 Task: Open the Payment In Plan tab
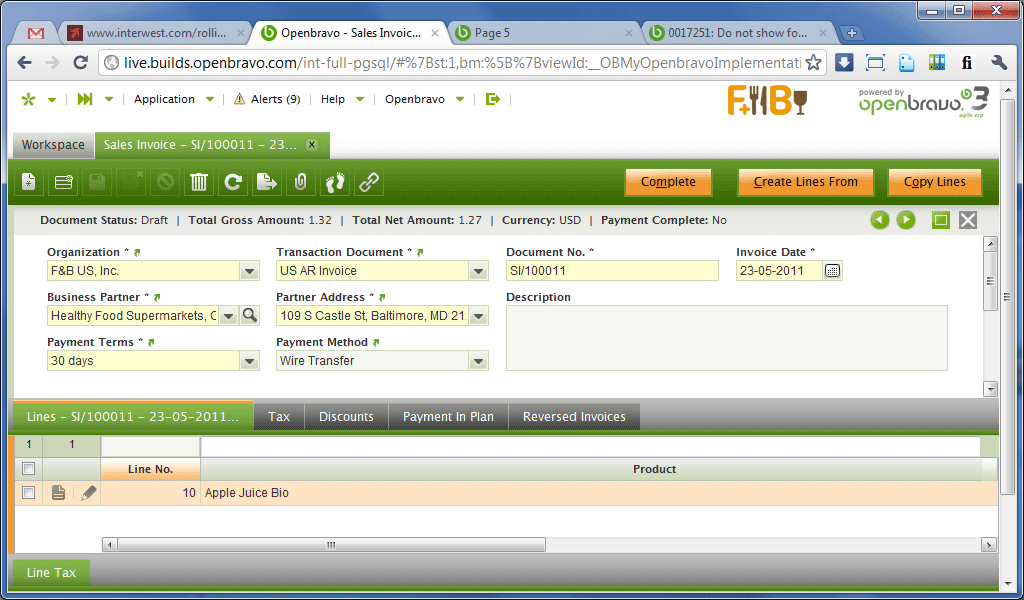tap(448, 417)
